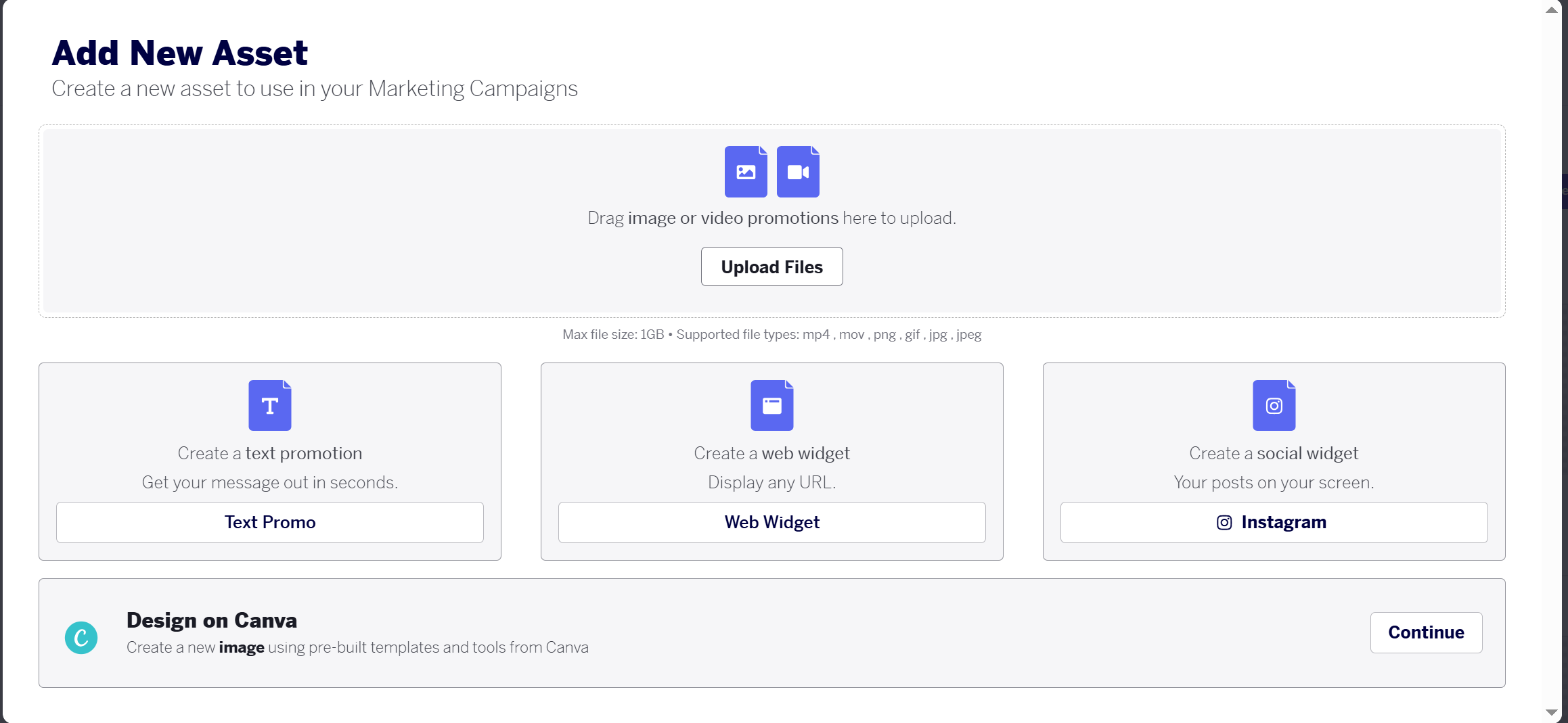Click the 'Create a social widget' label
Image resolution: width=1568 pixels, height=723 pixels.
tap(1274, 453)
